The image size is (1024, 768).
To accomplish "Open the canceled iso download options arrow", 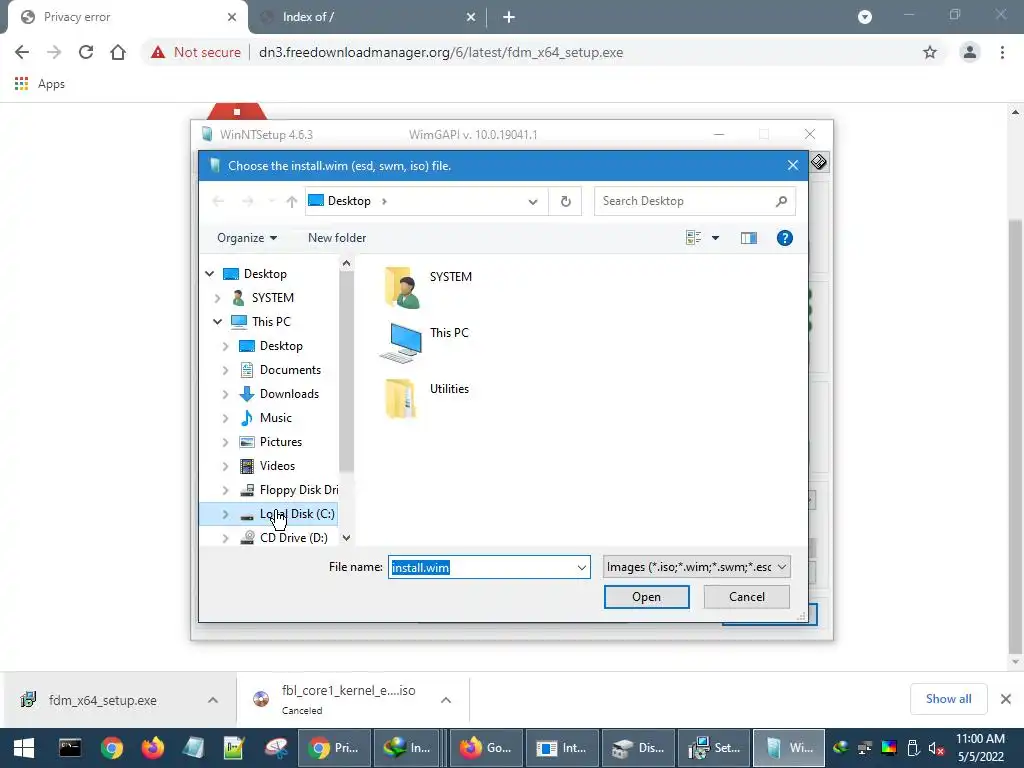I will (446, 700).
